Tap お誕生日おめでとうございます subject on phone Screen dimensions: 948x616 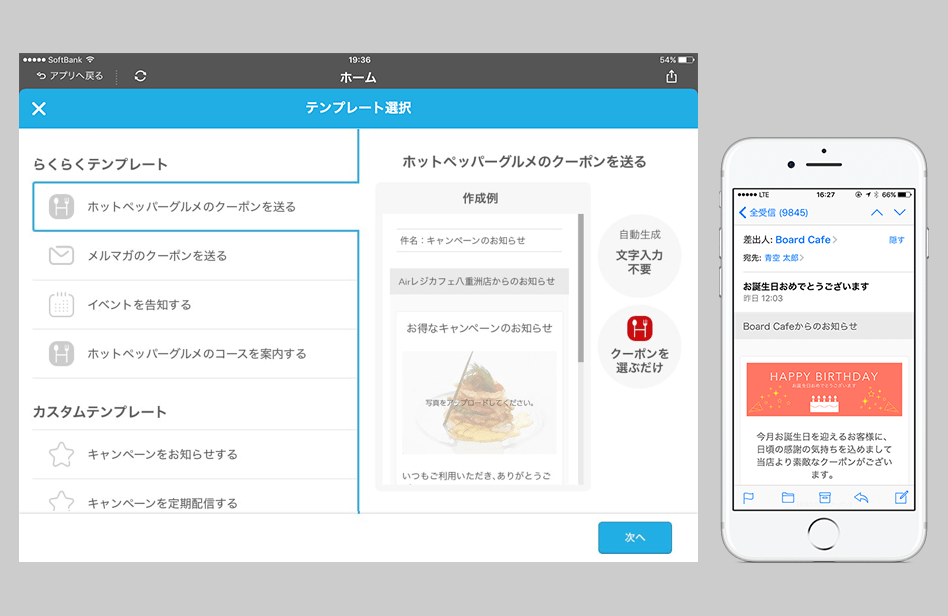(x=806, y=286)
